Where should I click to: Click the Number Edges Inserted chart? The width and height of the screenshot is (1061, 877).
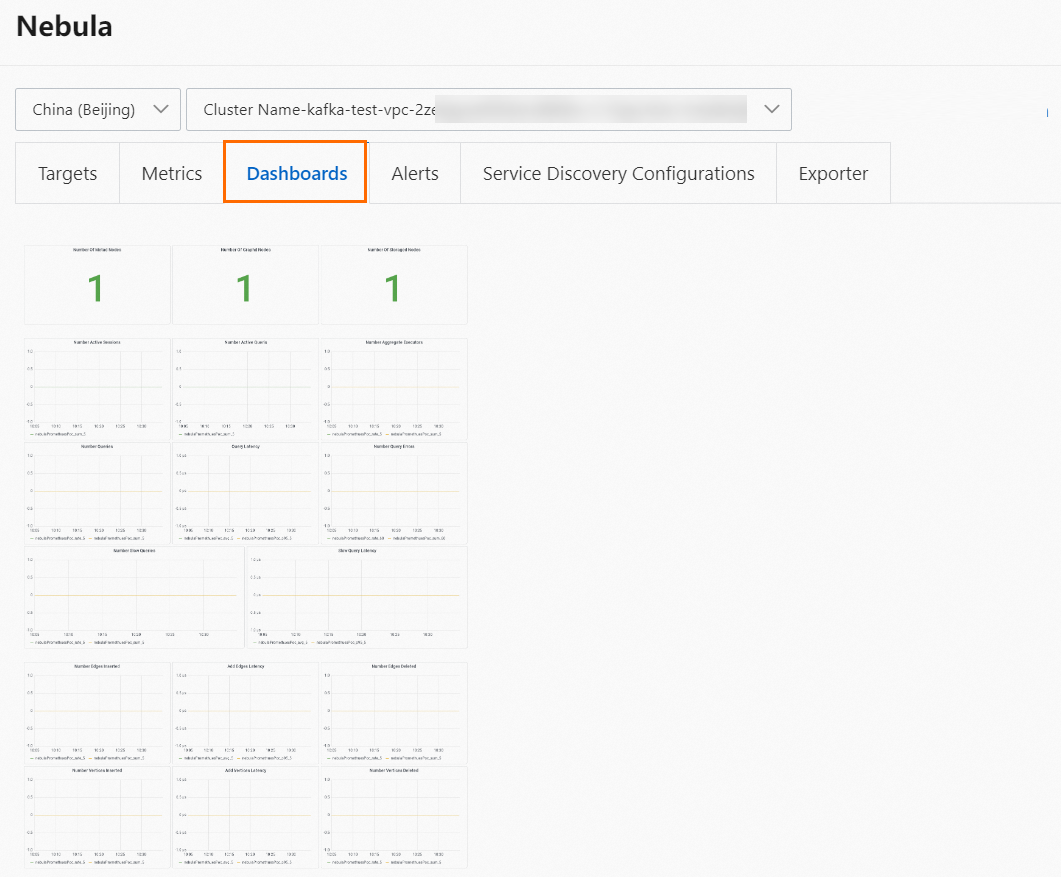point(97,713)
